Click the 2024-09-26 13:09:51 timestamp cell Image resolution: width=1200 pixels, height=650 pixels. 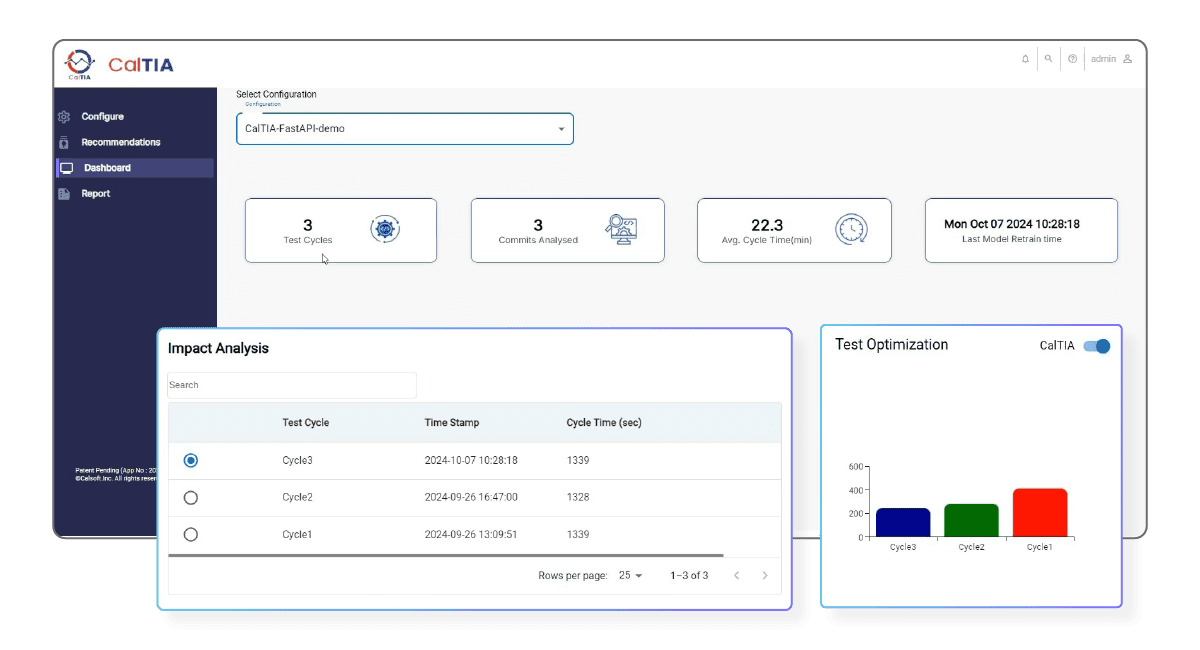471,534
